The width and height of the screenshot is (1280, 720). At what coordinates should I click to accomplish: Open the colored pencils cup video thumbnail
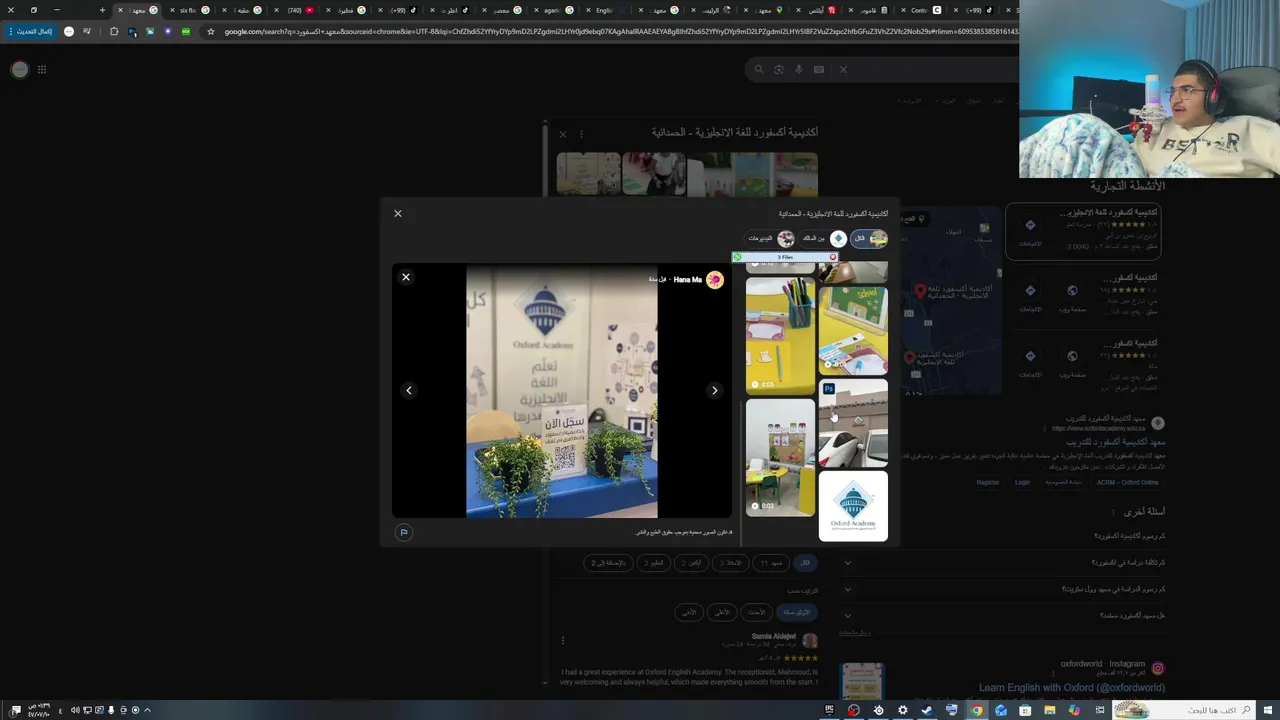click(x=780, y=336)
